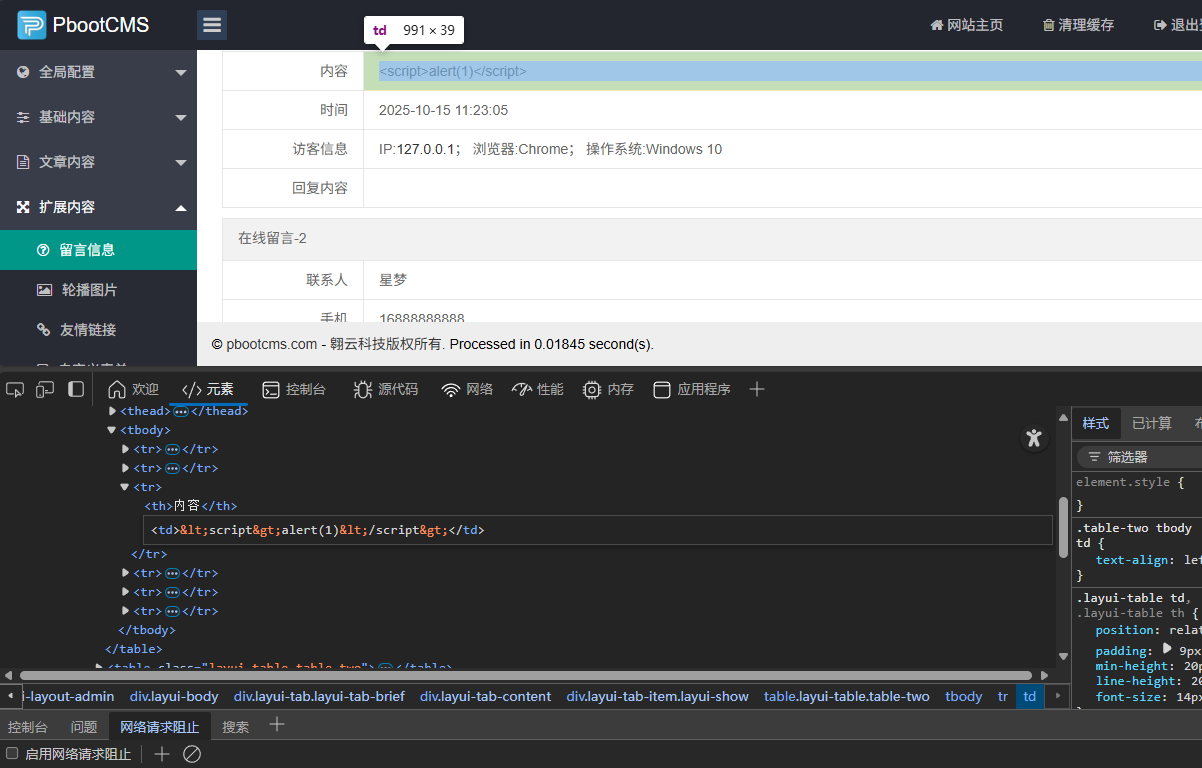Select table.layui-table.table-two in breadcrumb bar
The image size is (1202, 768).
846,696
